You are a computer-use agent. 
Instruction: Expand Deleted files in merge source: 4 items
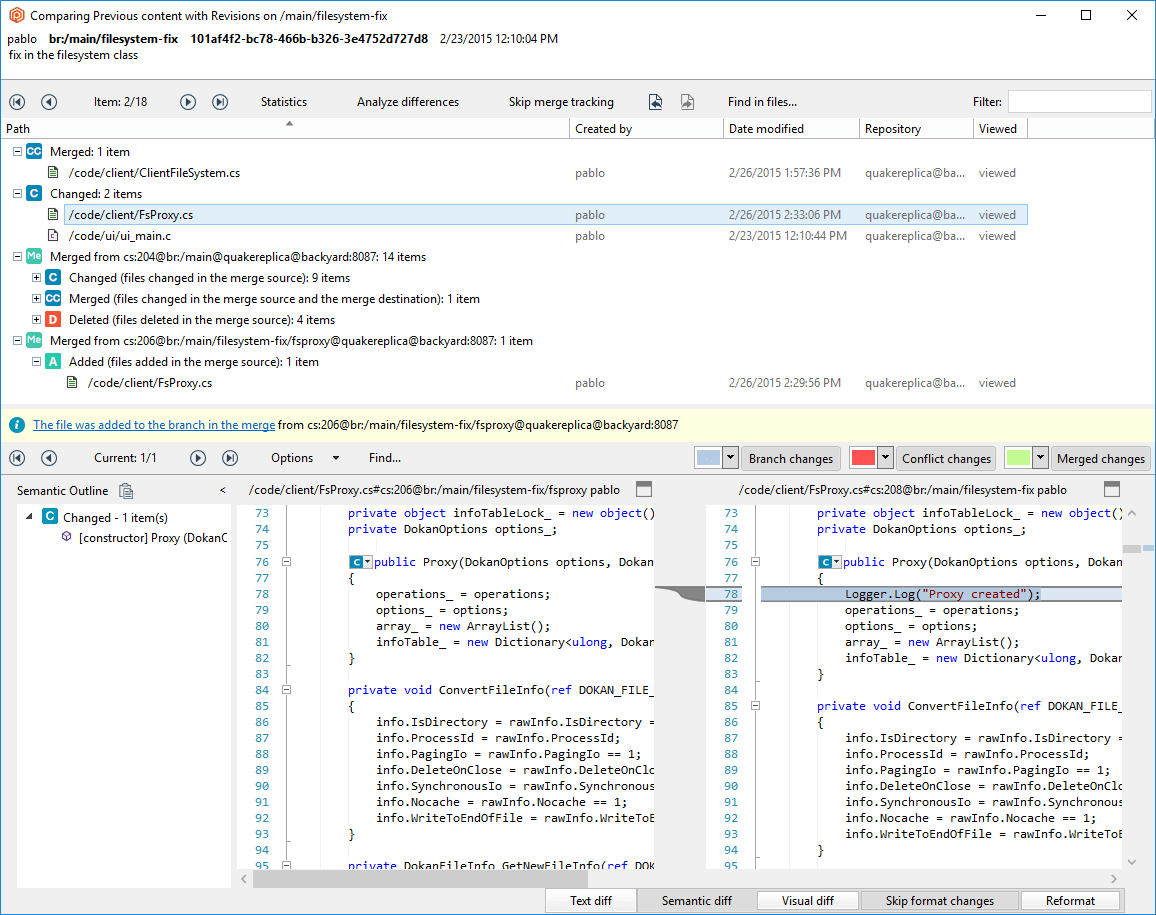pyautogui.click(x=36, y=319)
